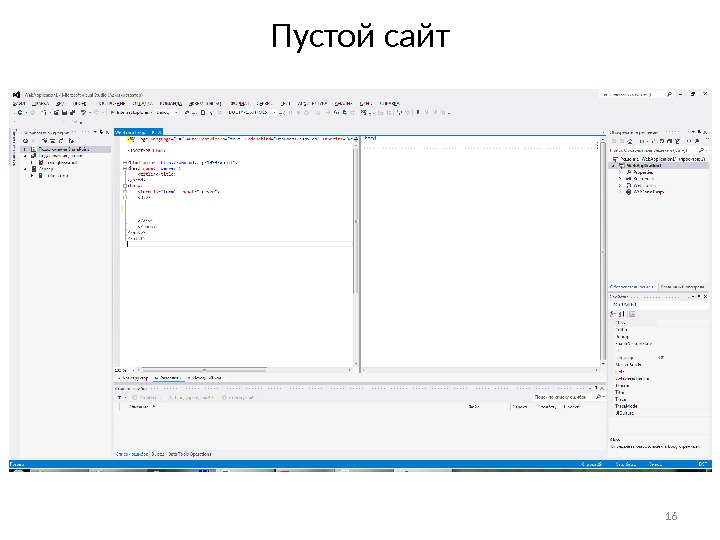Screen dimensions: 720x540
Task: Click the File column header in Error List
Action: click(474, 407)
